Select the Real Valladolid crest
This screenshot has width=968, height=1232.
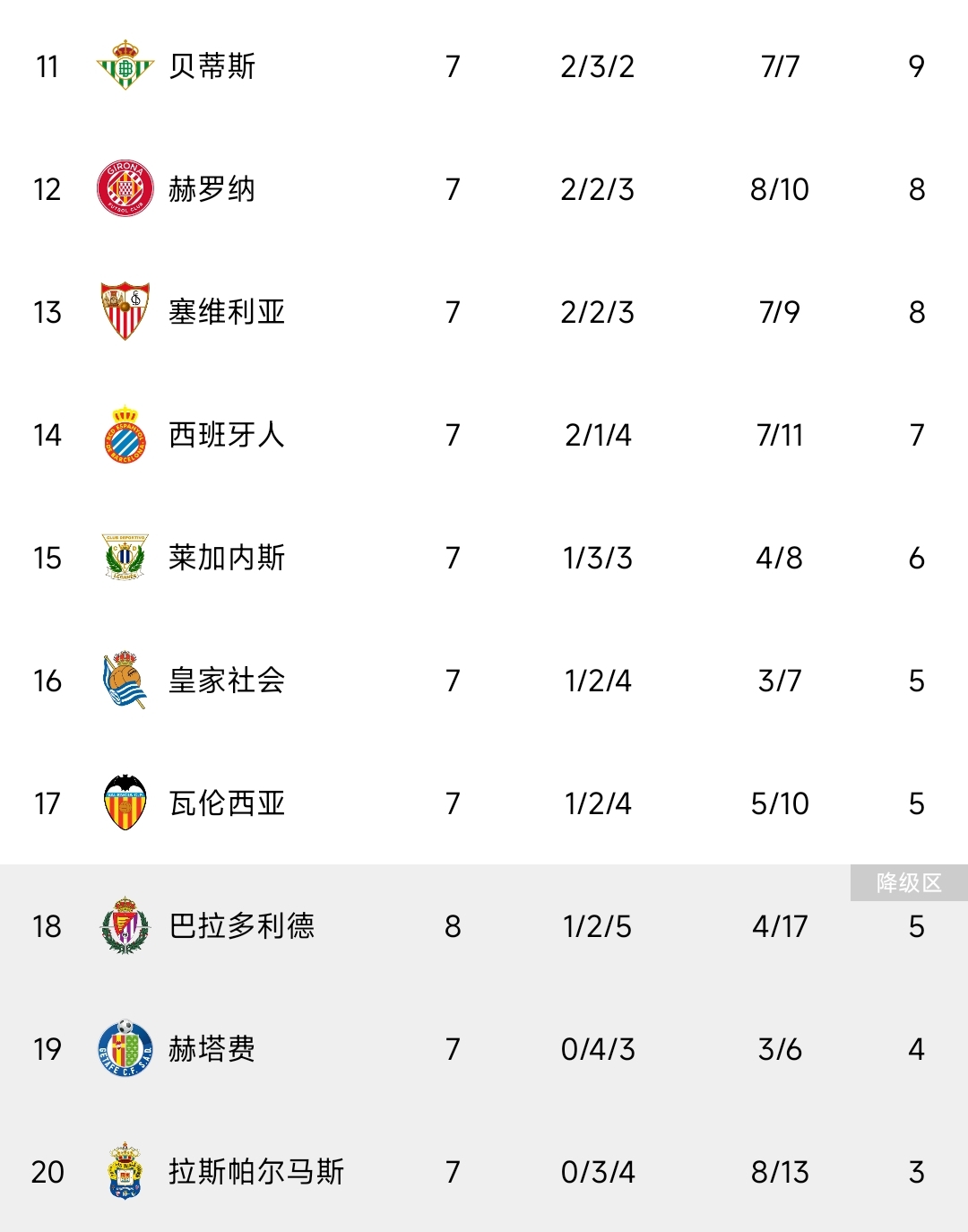(x=125, y=925)
